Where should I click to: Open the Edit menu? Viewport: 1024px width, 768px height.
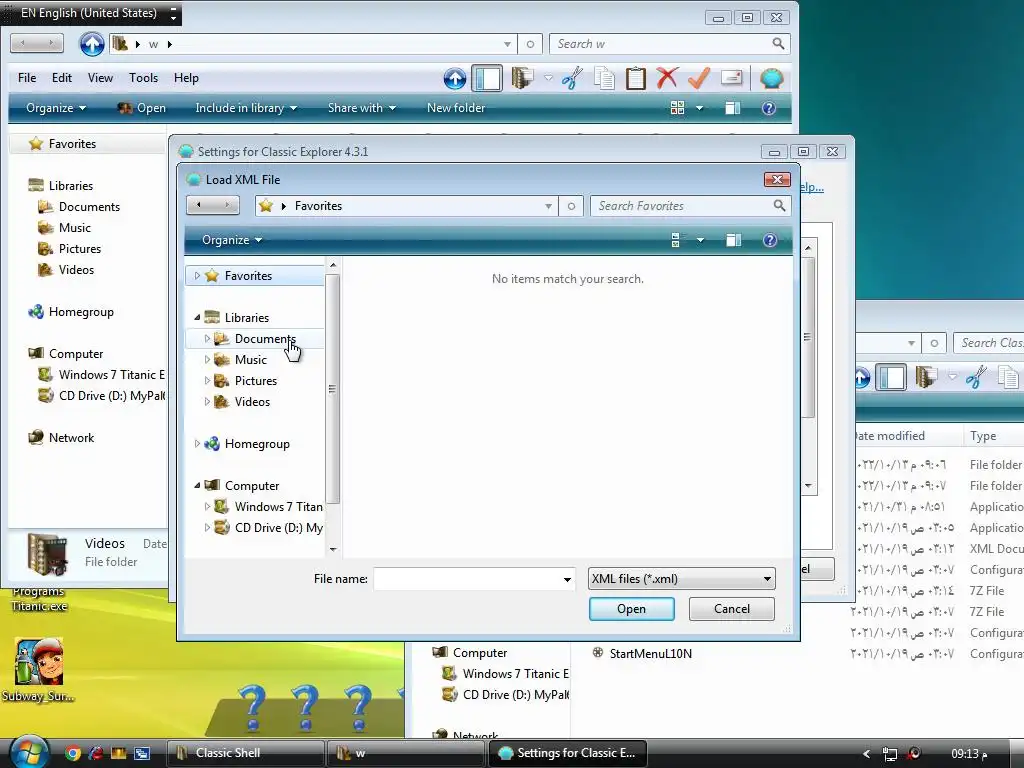pos(62,78)
